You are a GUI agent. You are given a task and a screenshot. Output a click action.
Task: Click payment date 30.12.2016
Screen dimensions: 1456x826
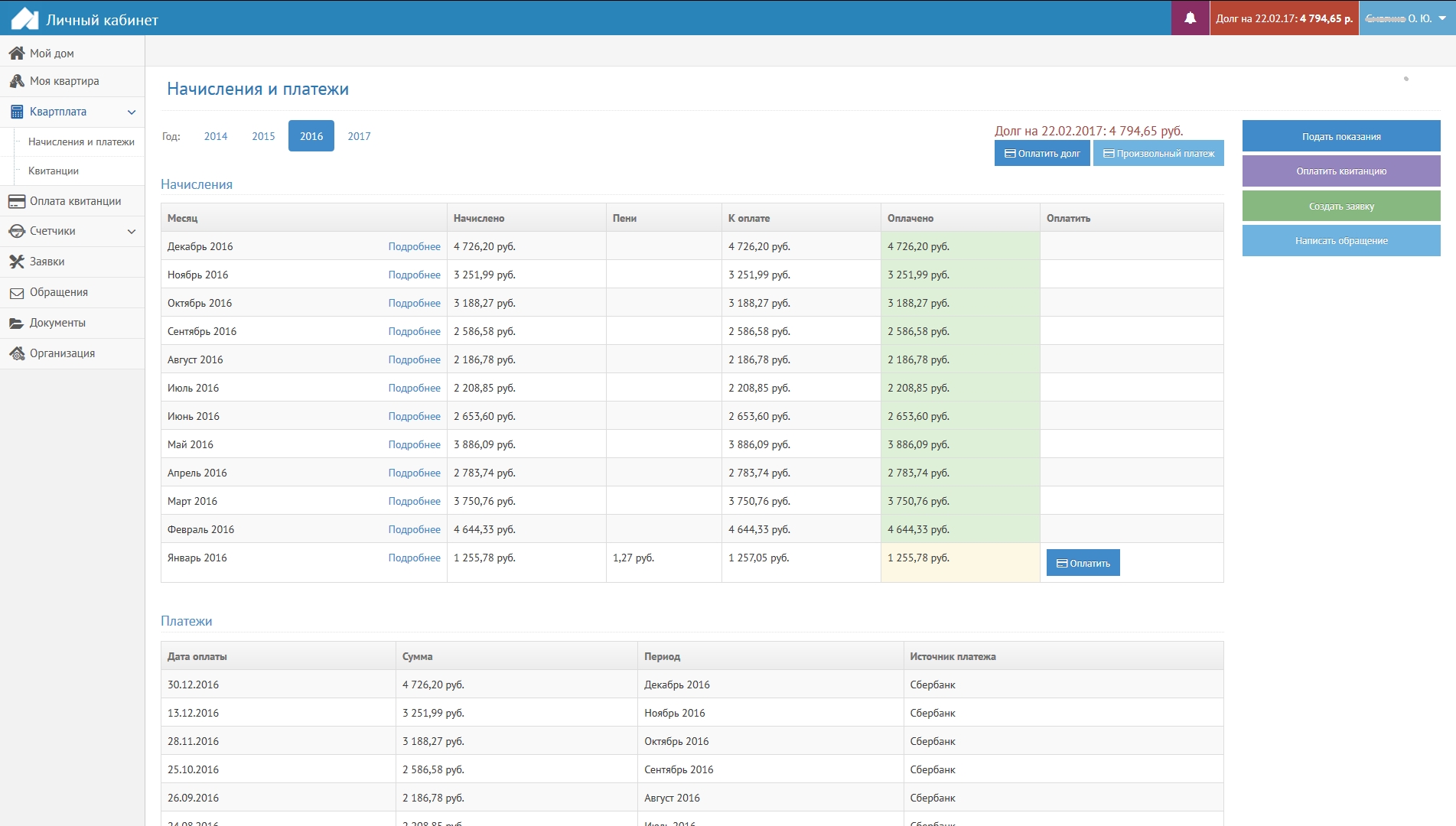pyautogui.click(x=193, y=685)
